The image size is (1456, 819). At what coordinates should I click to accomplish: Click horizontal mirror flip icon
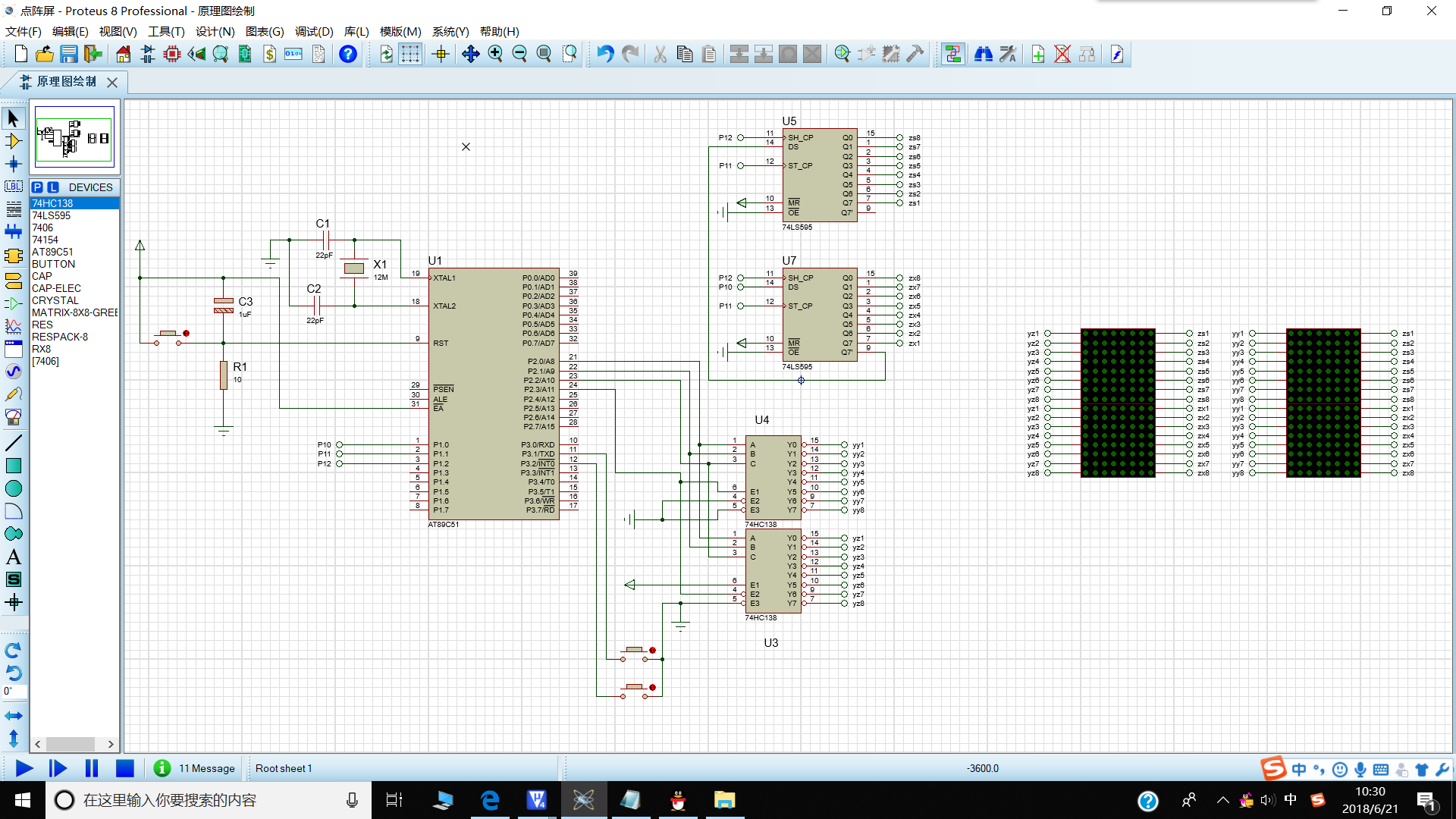[x=14, y=715]
